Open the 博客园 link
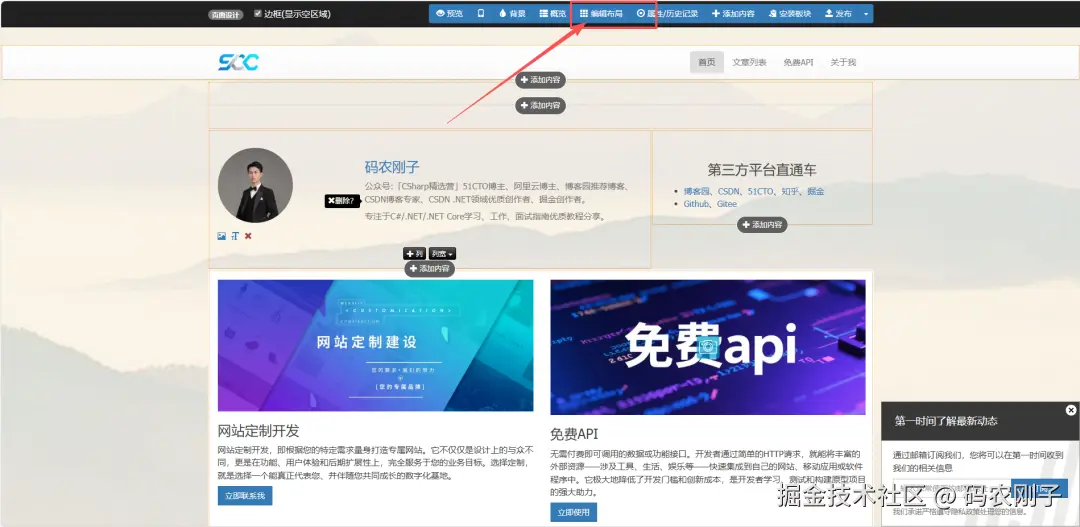This screenshot has width=1080, height=527. [x=696, y=192]
